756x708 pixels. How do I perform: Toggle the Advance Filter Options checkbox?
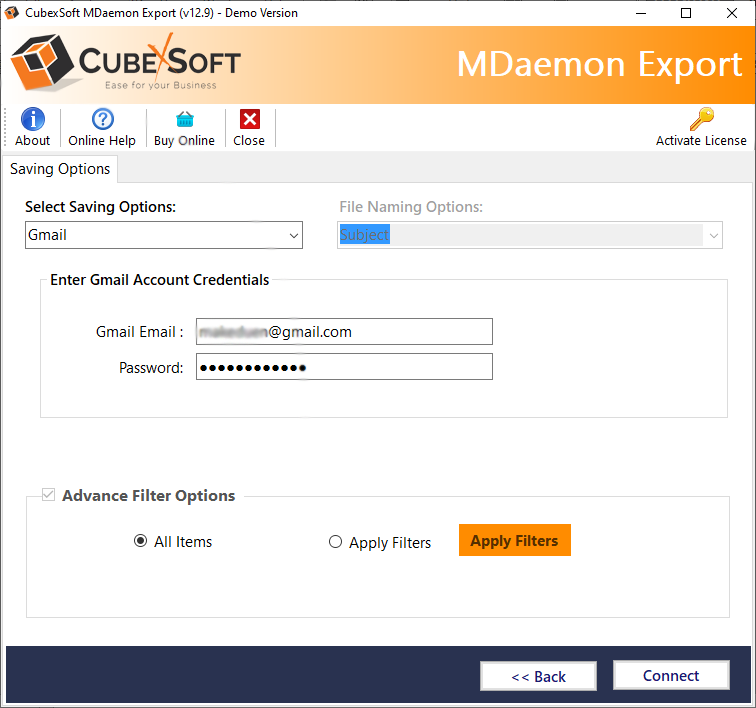click(x=48, y=495)
